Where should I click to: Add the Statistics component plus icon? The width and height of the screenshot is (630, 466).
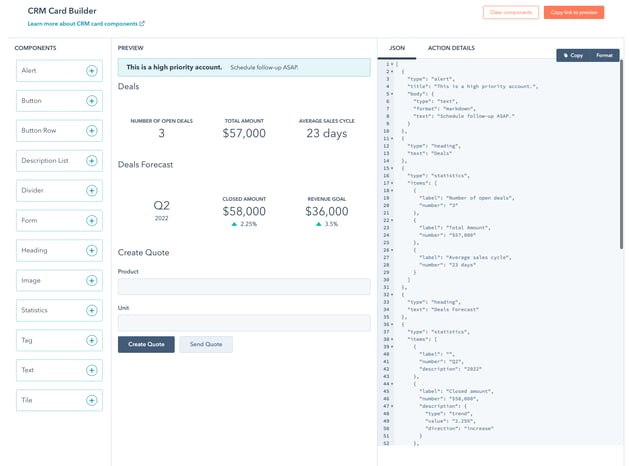point(92,310)
